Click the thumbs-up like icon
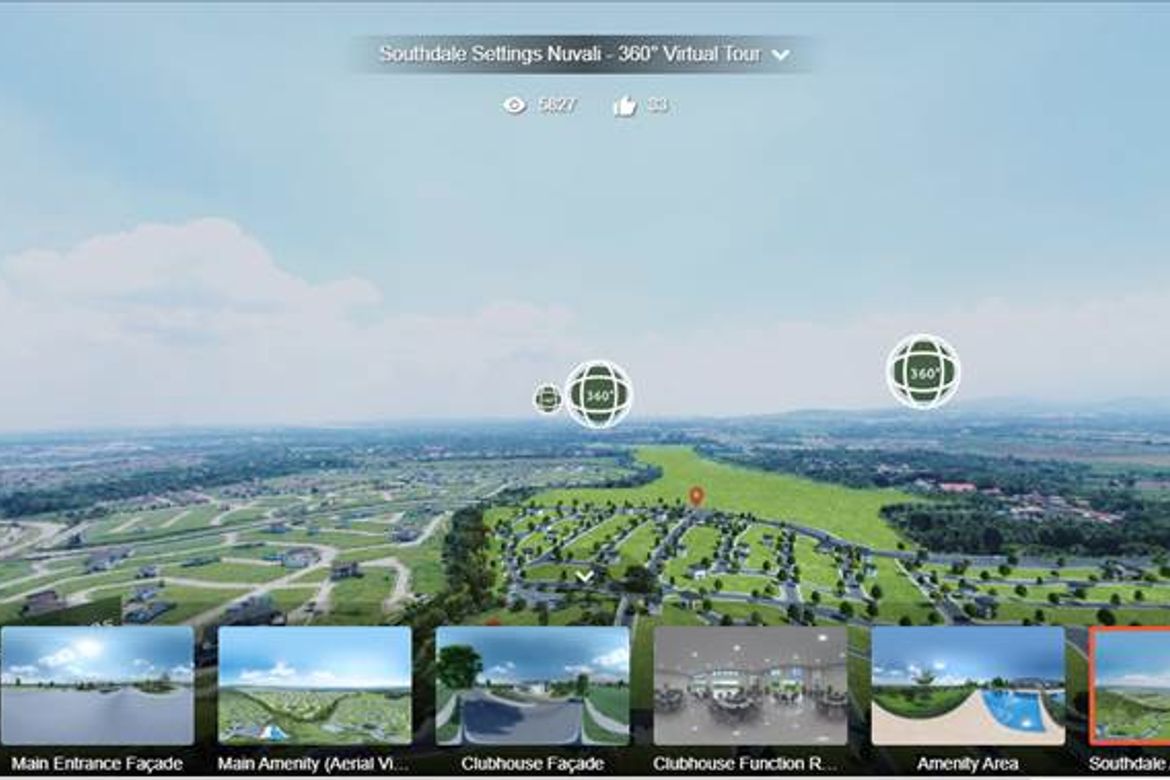 (625, 106)
